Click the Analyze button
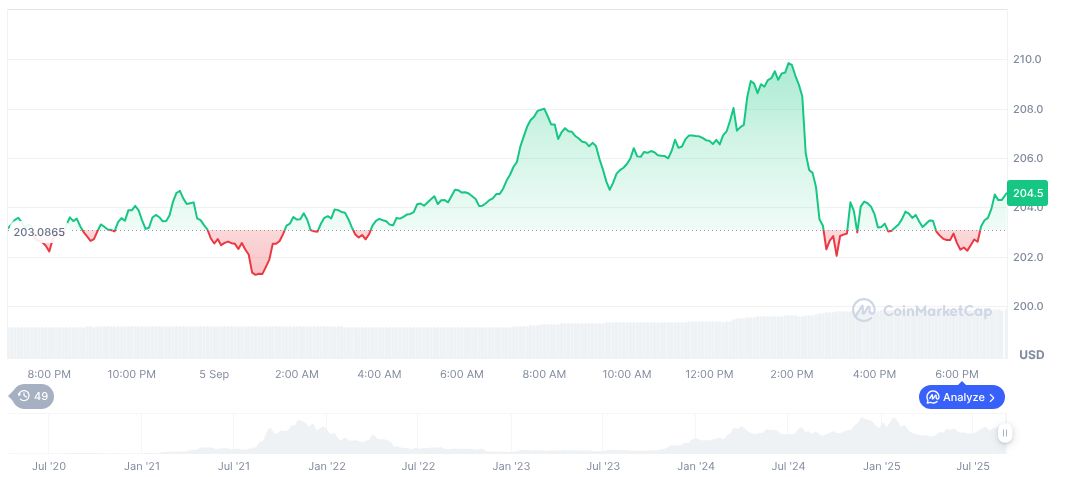The width and height of the screenshot is (1072, 477). [x=961, y=397]
